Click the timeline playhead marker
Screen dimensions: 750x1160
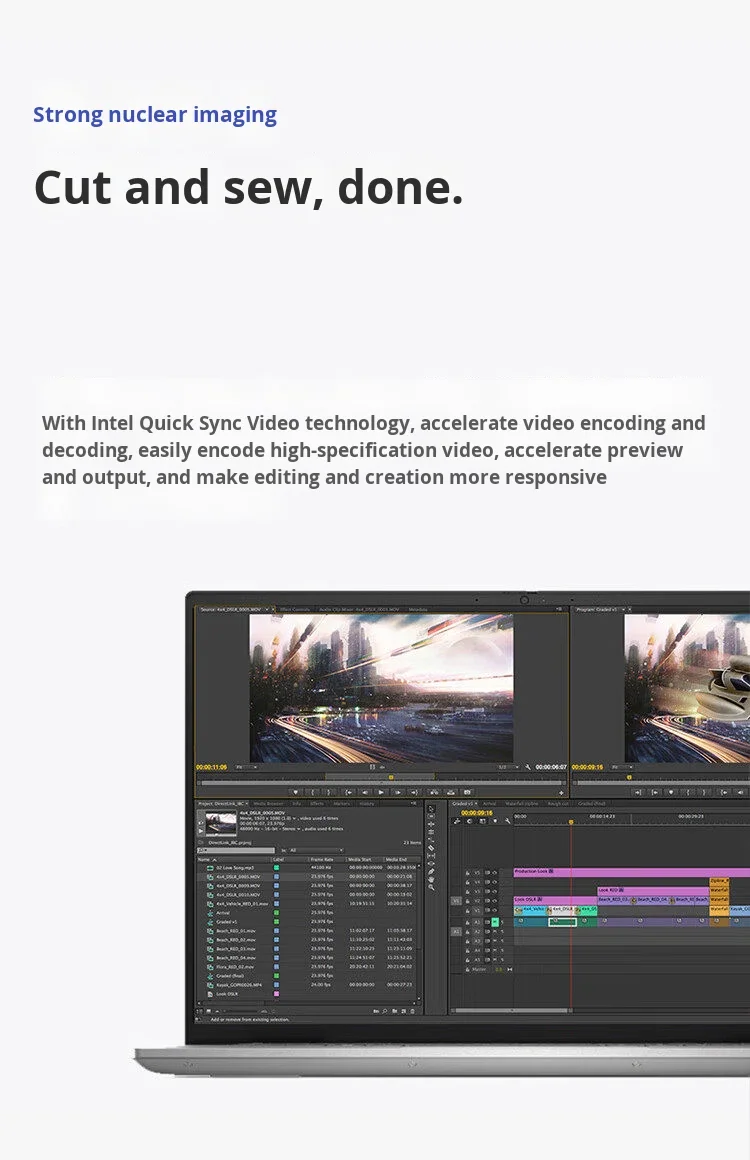571,822
